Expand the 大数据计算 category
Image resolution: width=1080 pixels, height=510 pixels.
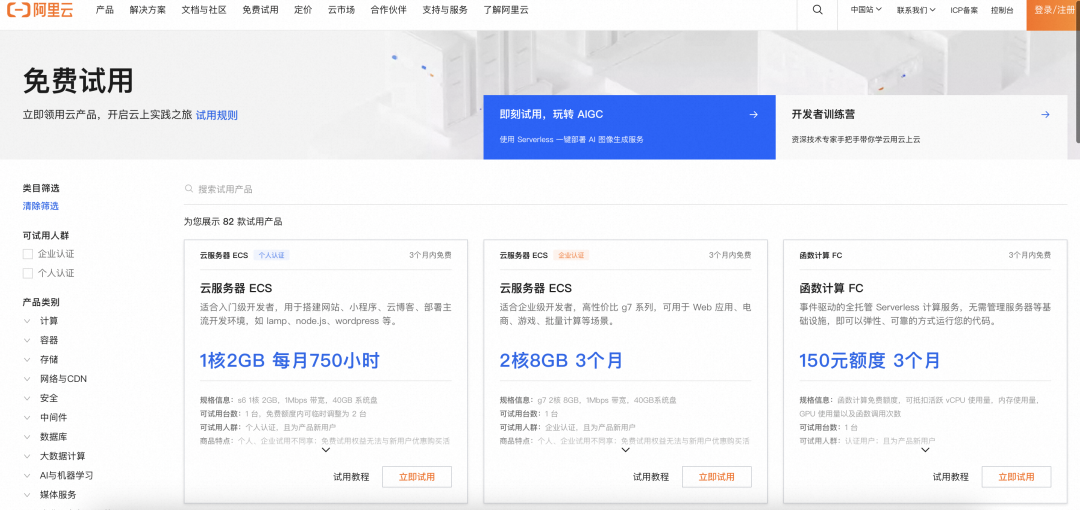tap(28, 456)
